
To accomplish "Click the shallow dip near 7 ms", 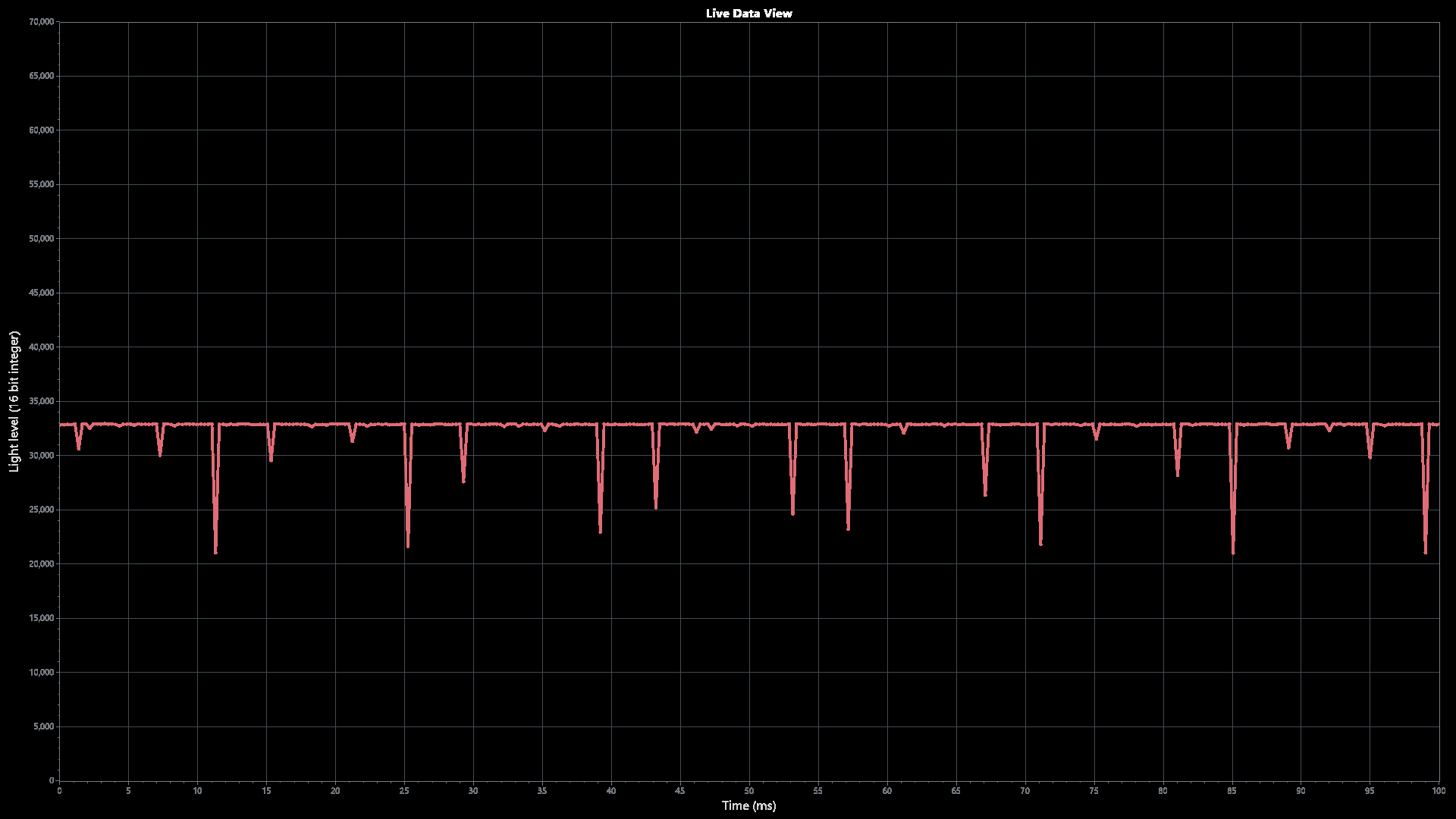I will pyautogui.click(x=160, y=454).
